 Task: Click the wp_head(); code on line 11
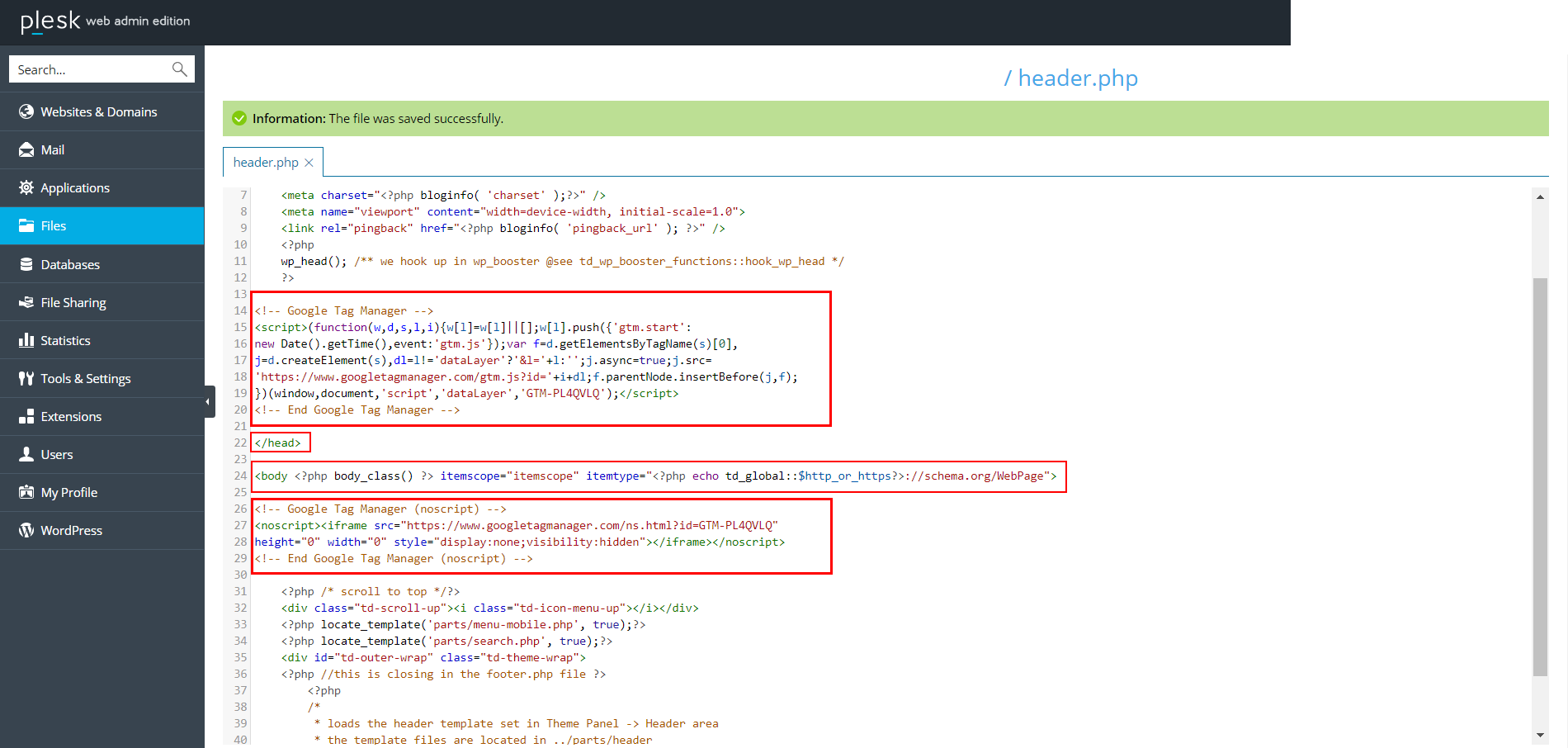[314, 261]
